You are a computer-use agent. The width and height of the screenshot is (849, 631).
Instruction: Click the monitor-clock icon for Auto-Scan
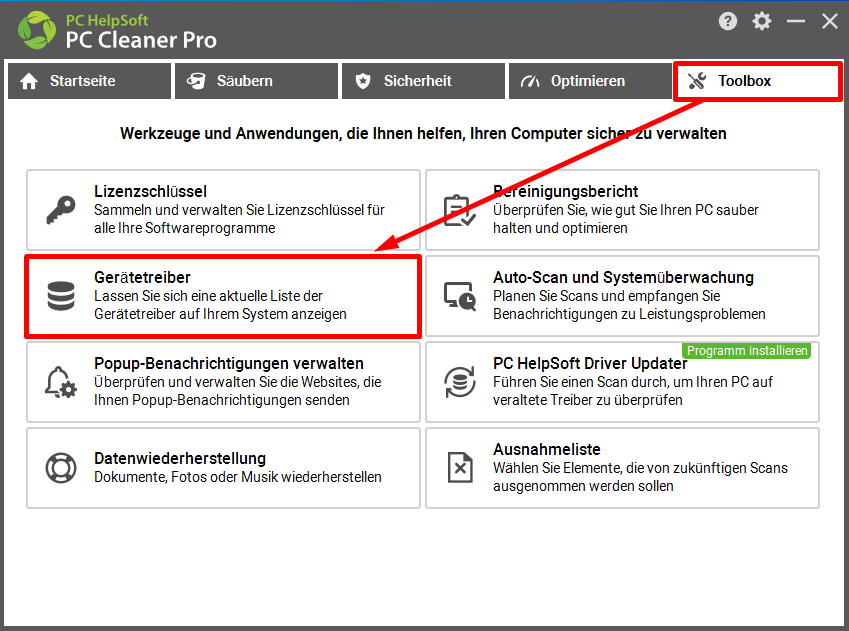point(460,296)
